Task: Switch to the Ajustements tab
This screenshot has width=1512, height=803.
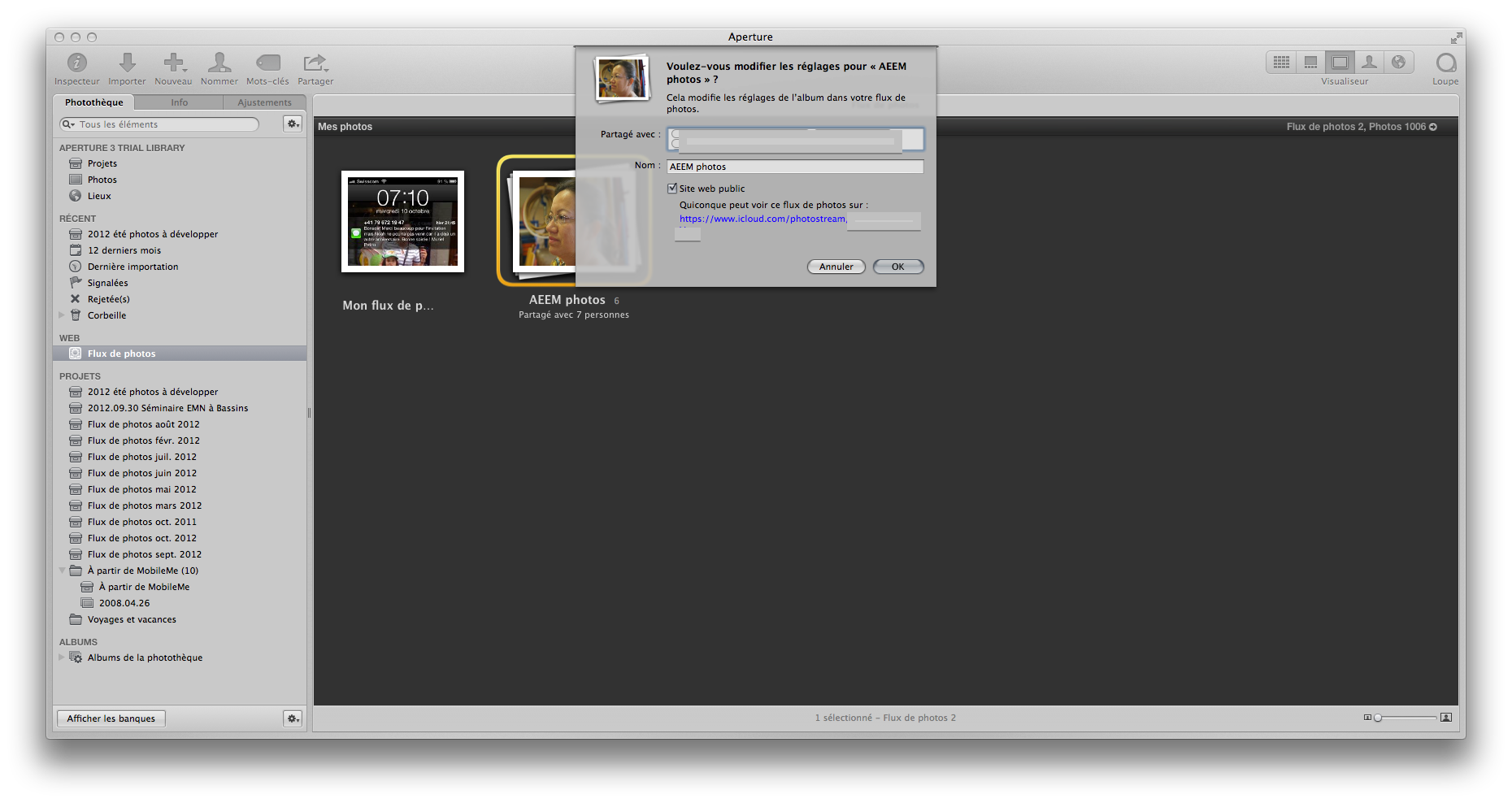Action: pos(264,102)
